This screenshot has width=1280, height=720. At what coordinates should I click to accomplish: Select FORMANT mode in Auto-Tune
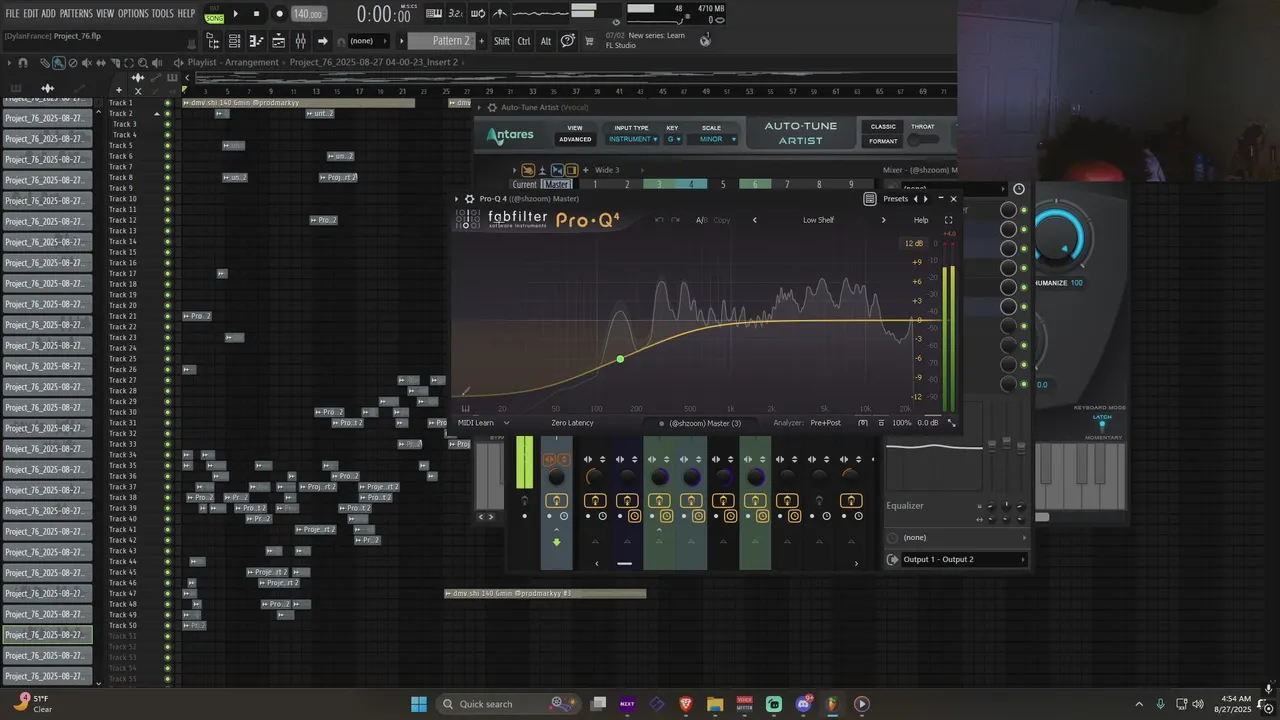pyautogui.click(x=883, y=141)
